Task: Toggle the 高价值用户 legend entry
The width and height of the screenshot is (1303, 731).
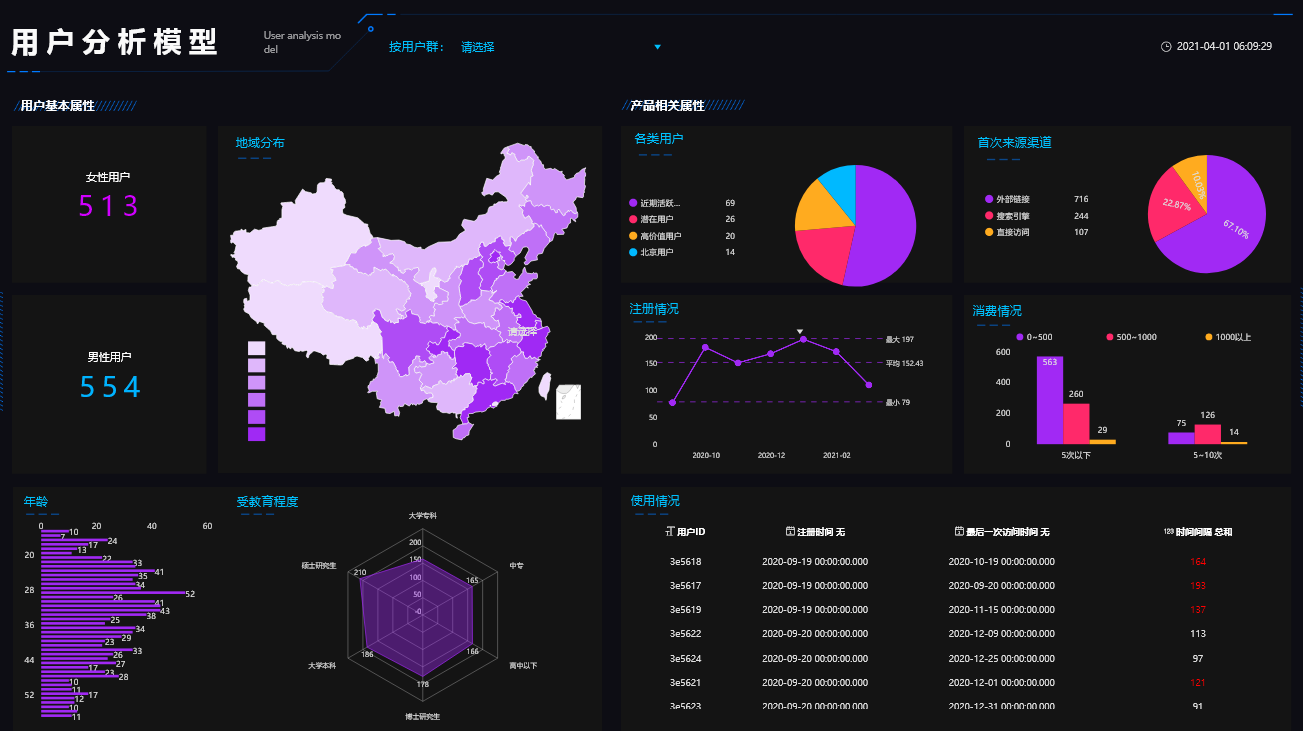Action: pos(656,236)
